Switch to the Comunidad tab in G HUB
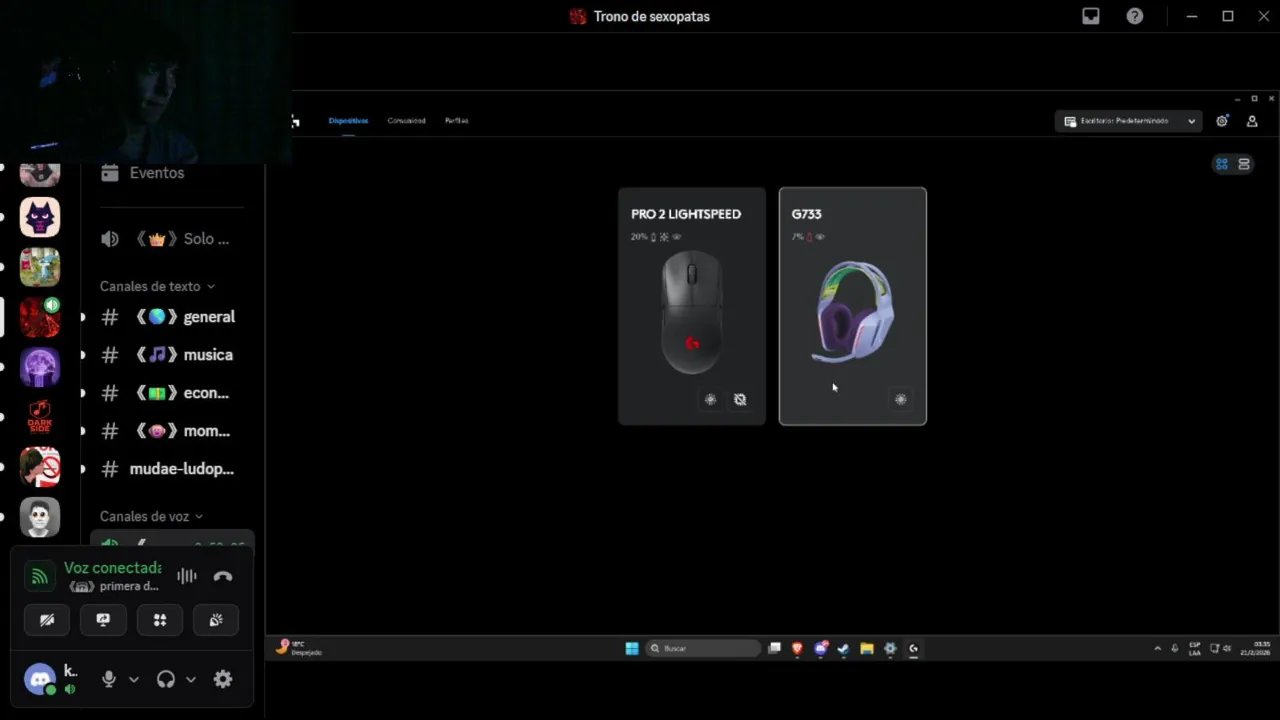The image size is (1280, 720). (x=406, y=121)
